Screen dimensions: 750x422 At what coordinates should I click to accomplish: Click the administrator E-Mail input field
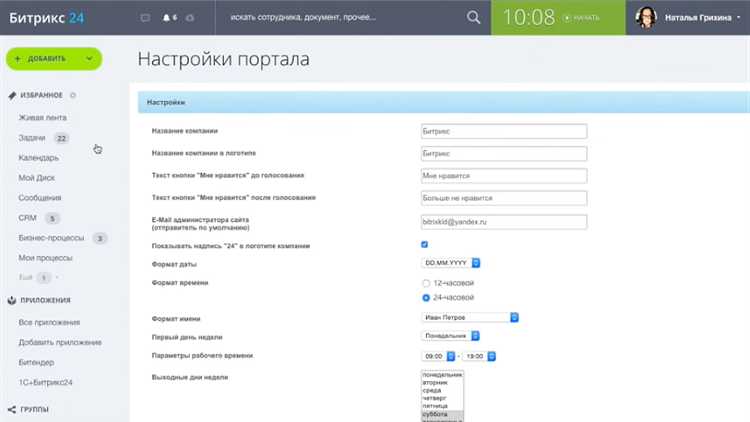(x=504, y=222)
